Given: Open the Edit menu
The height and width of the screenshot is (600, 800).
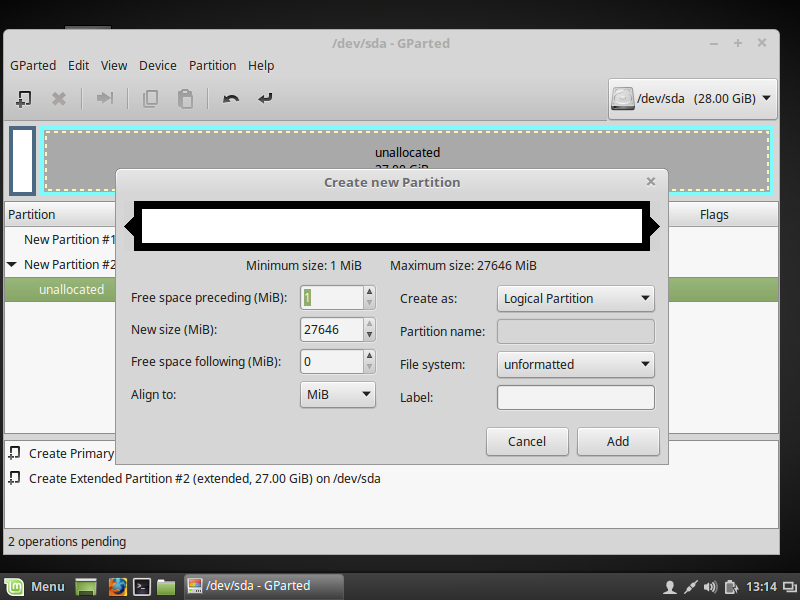Looking at the screenshot, I should [79, 66].
